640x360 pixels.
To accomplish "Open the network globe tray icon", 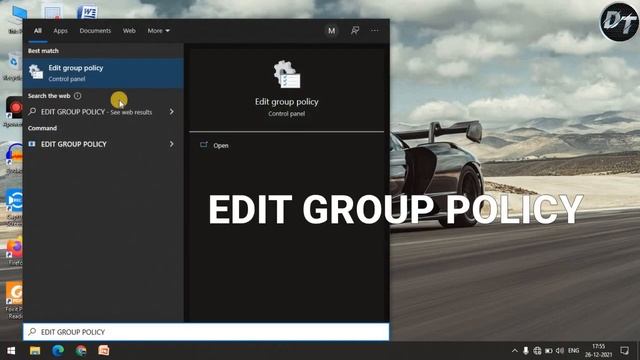I will [537, 351].
